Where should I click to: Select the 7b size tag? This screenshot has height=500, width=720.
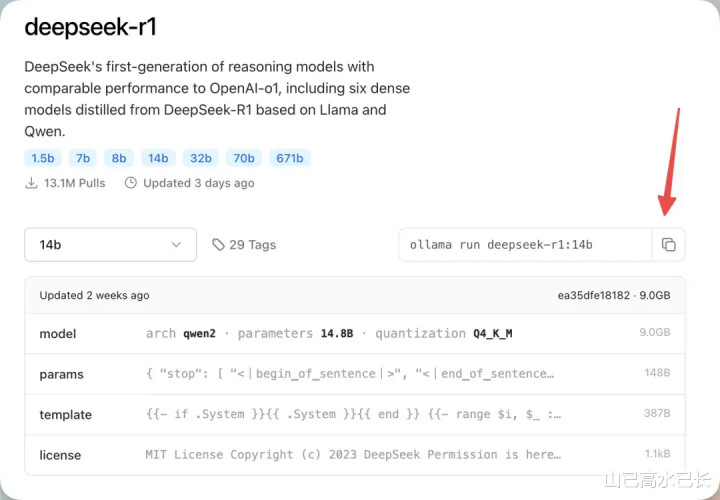tap(83, 158)
